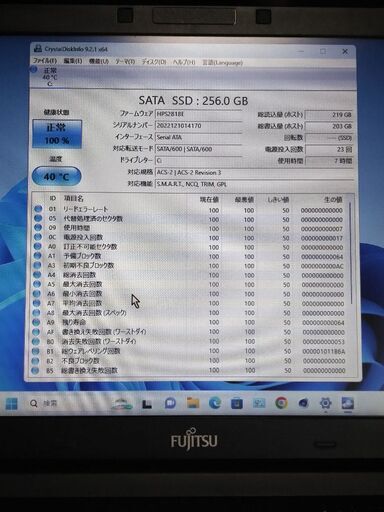Image resolution: width=384 pixels, height=512 pixels.
Task: Select the 0C 電源投入回数 attribute row
Action: tap(190, 238)
